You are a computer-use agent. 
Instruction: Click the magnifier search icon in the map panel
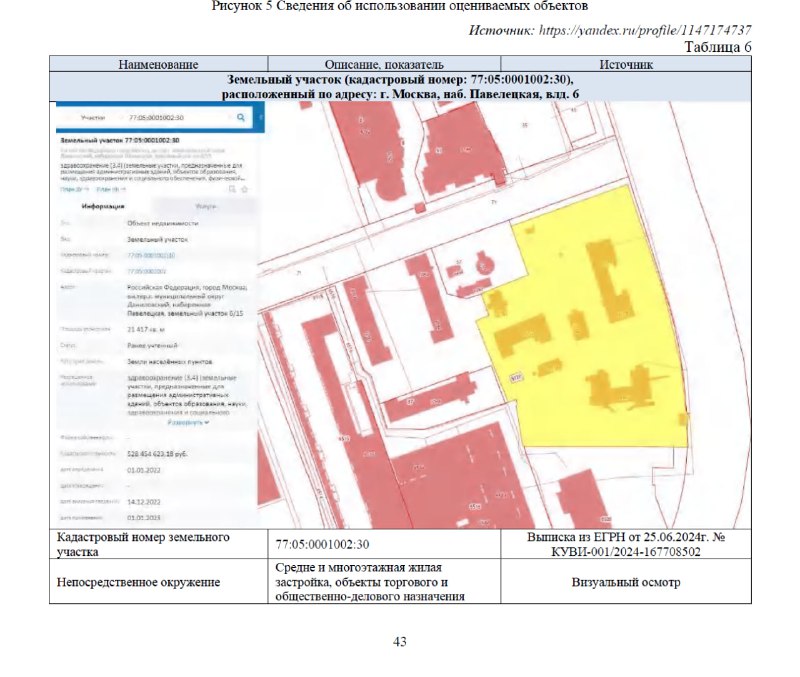241,117
